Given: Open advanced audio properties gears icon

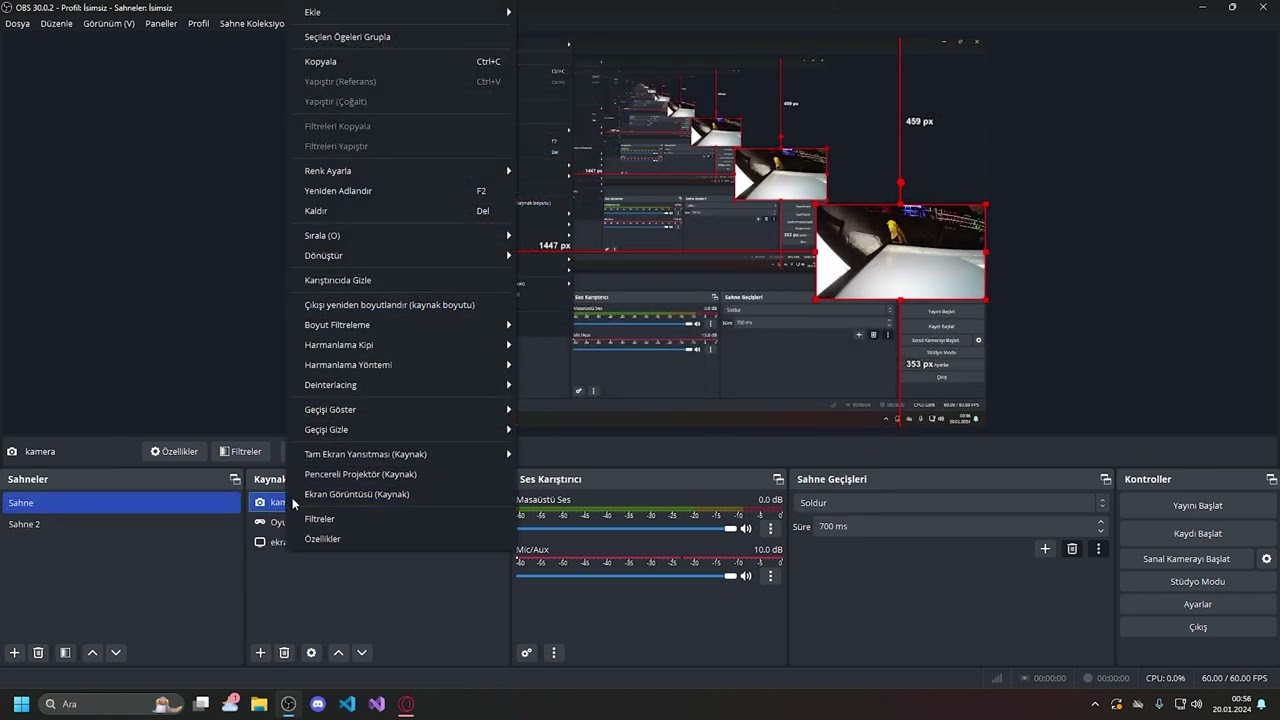Looking at the screenshot, I should click(526, 653).
